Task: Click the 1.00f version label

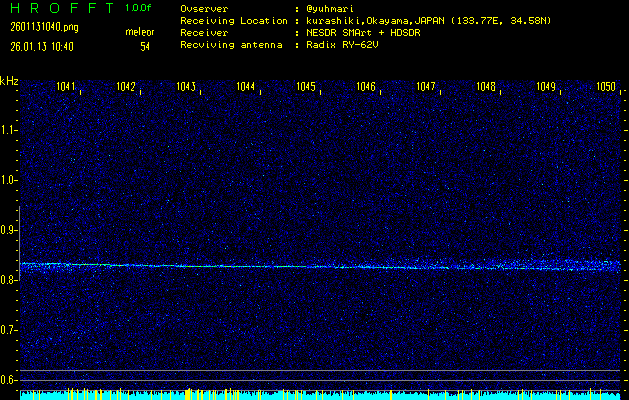Action: pos(139,7)
